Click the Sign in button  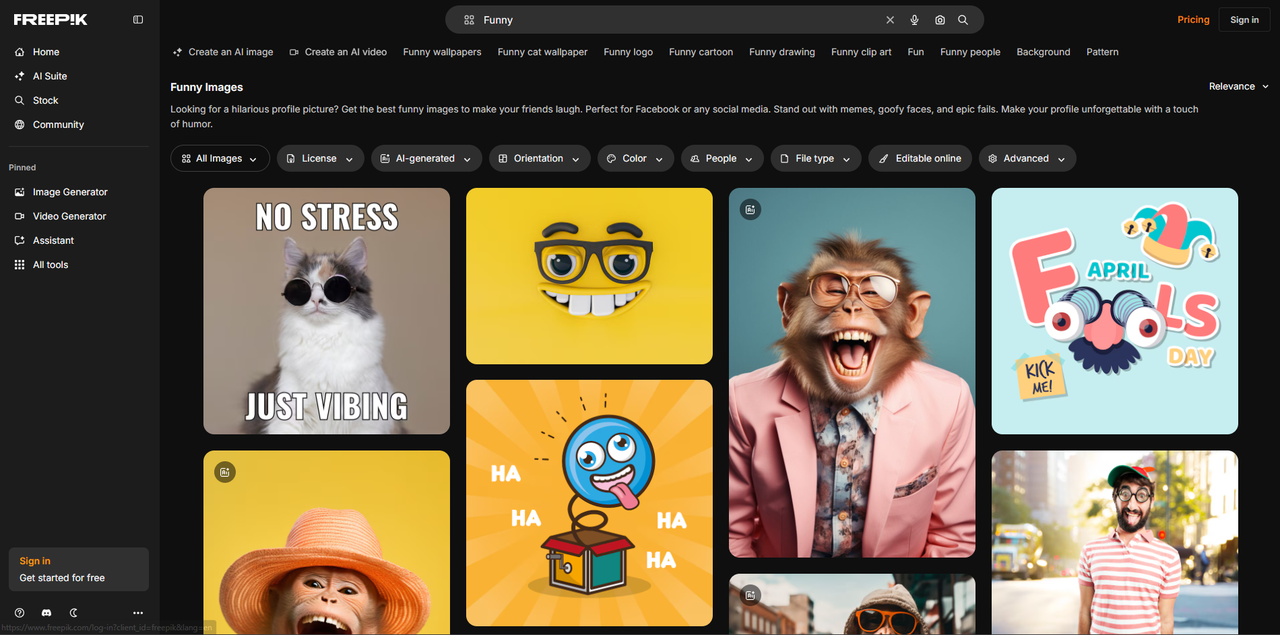(1244, 19)
